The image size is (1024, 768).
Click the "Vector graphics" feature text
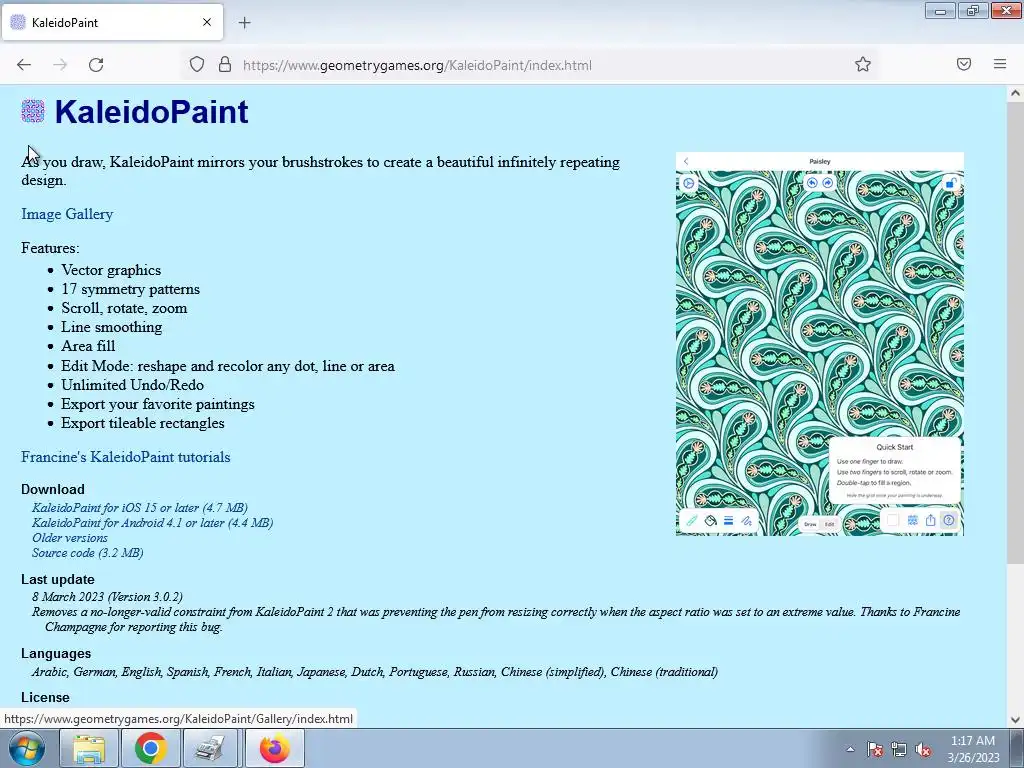pyautogui.click(x=111, y=270)
